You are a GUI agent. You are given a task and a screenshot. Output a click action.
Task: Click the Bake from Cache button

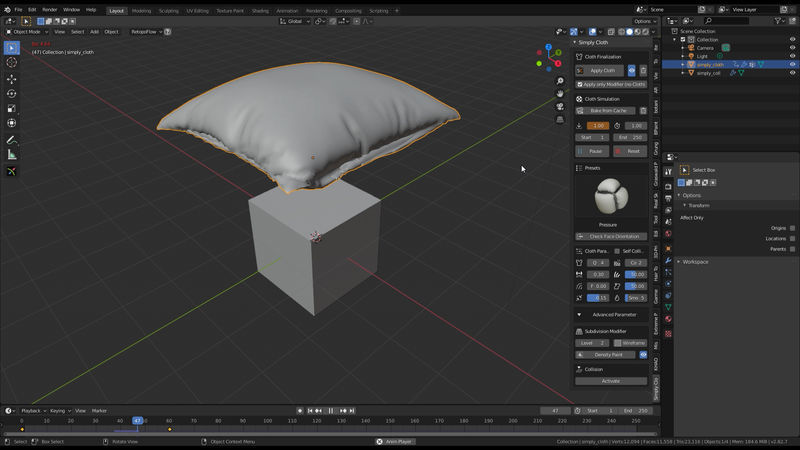[606, 111]
